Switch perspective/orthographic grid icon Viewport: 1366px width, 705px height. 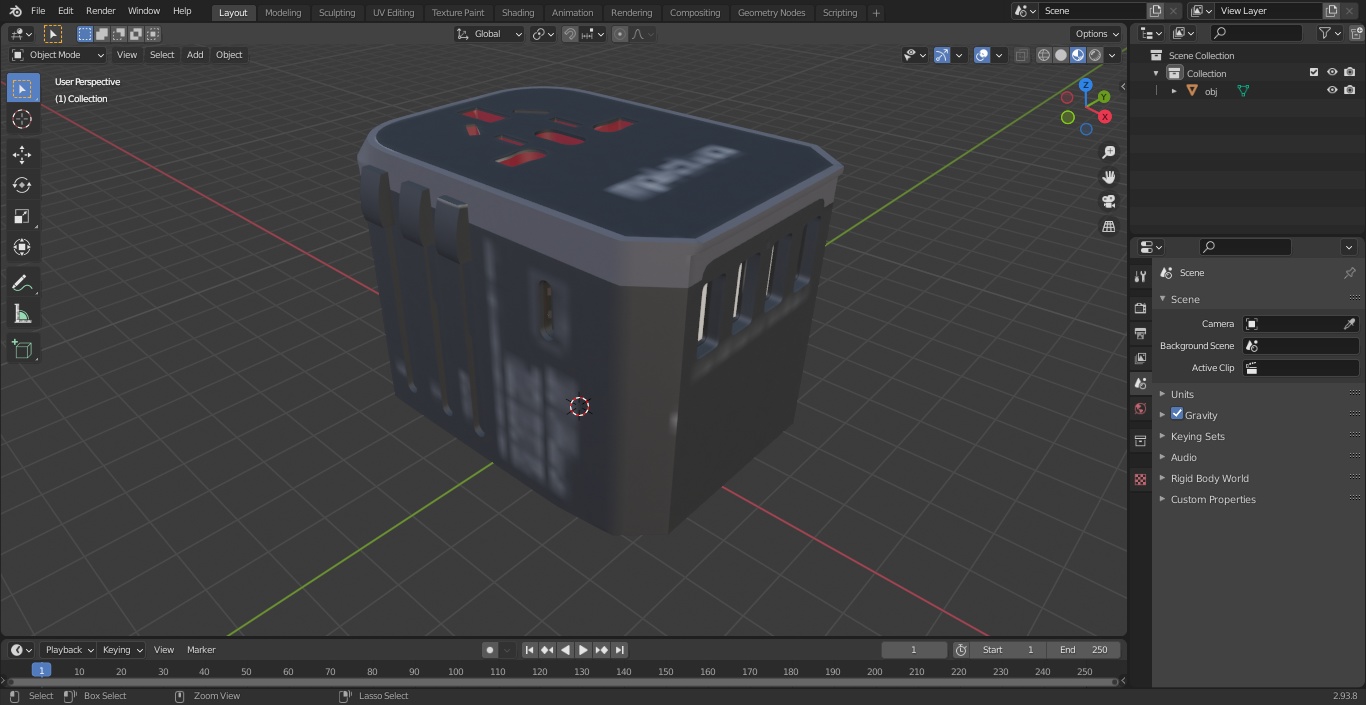click(x=1108, y=226)
